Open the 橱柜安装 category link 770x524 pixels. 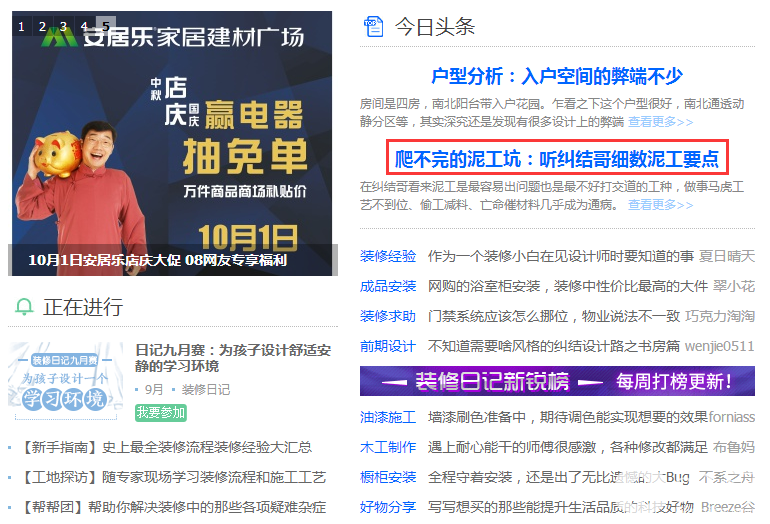coord(388,477)
